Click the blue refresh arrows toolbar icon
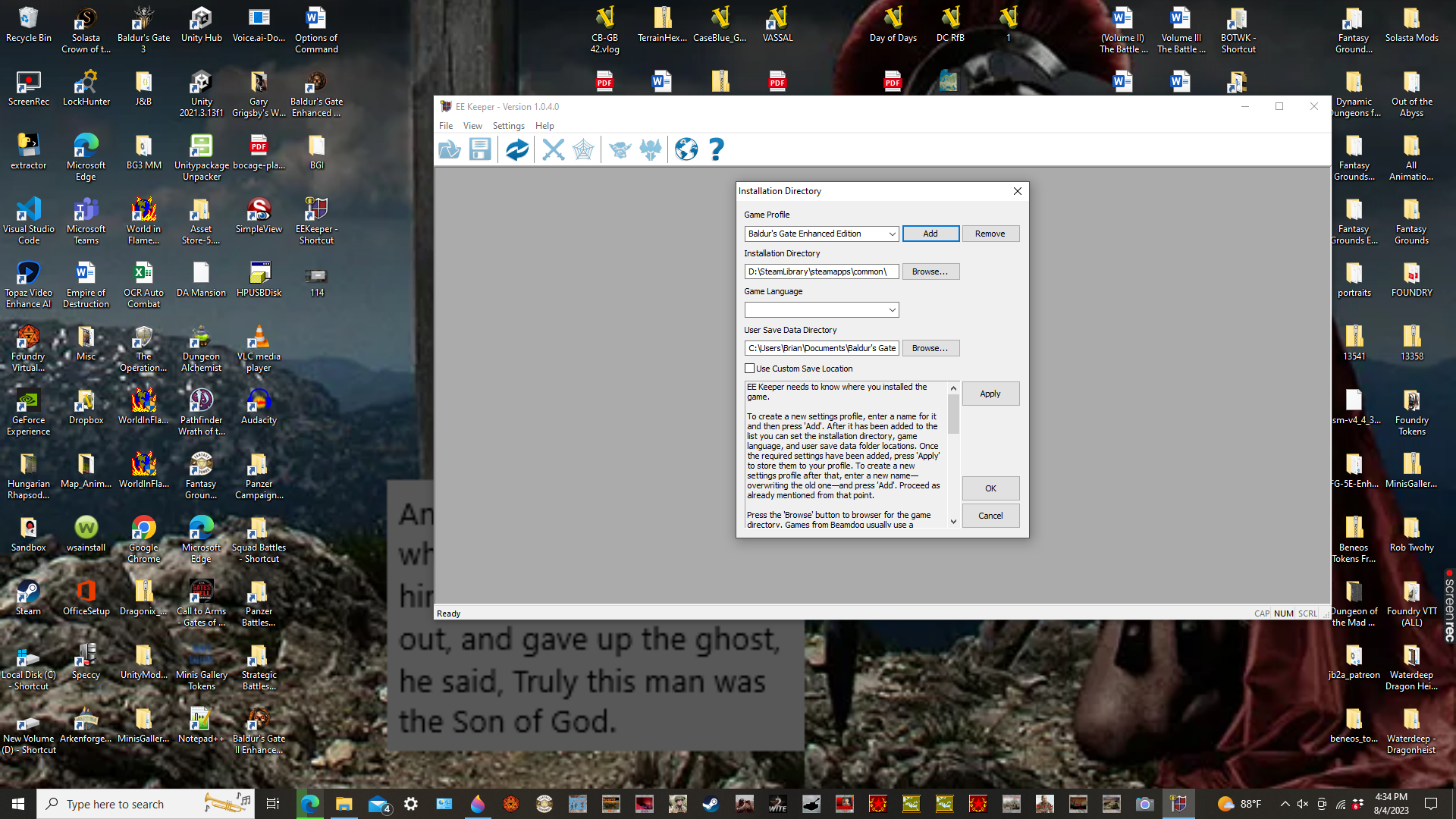Viewport: 1456px width, 819px height. [x=517, y=149]
